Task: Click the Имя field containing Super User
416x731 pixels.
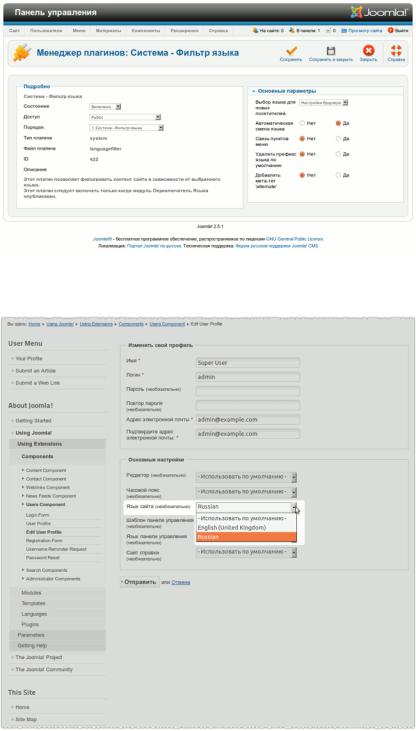Action: 248,362
